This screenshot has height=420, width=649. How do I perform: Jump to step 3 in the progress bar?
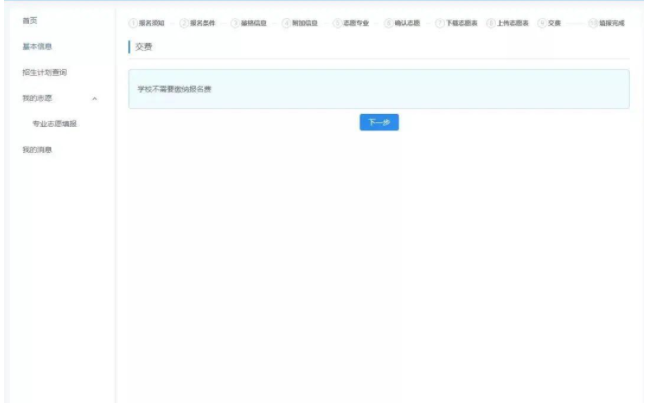point(249,23)
